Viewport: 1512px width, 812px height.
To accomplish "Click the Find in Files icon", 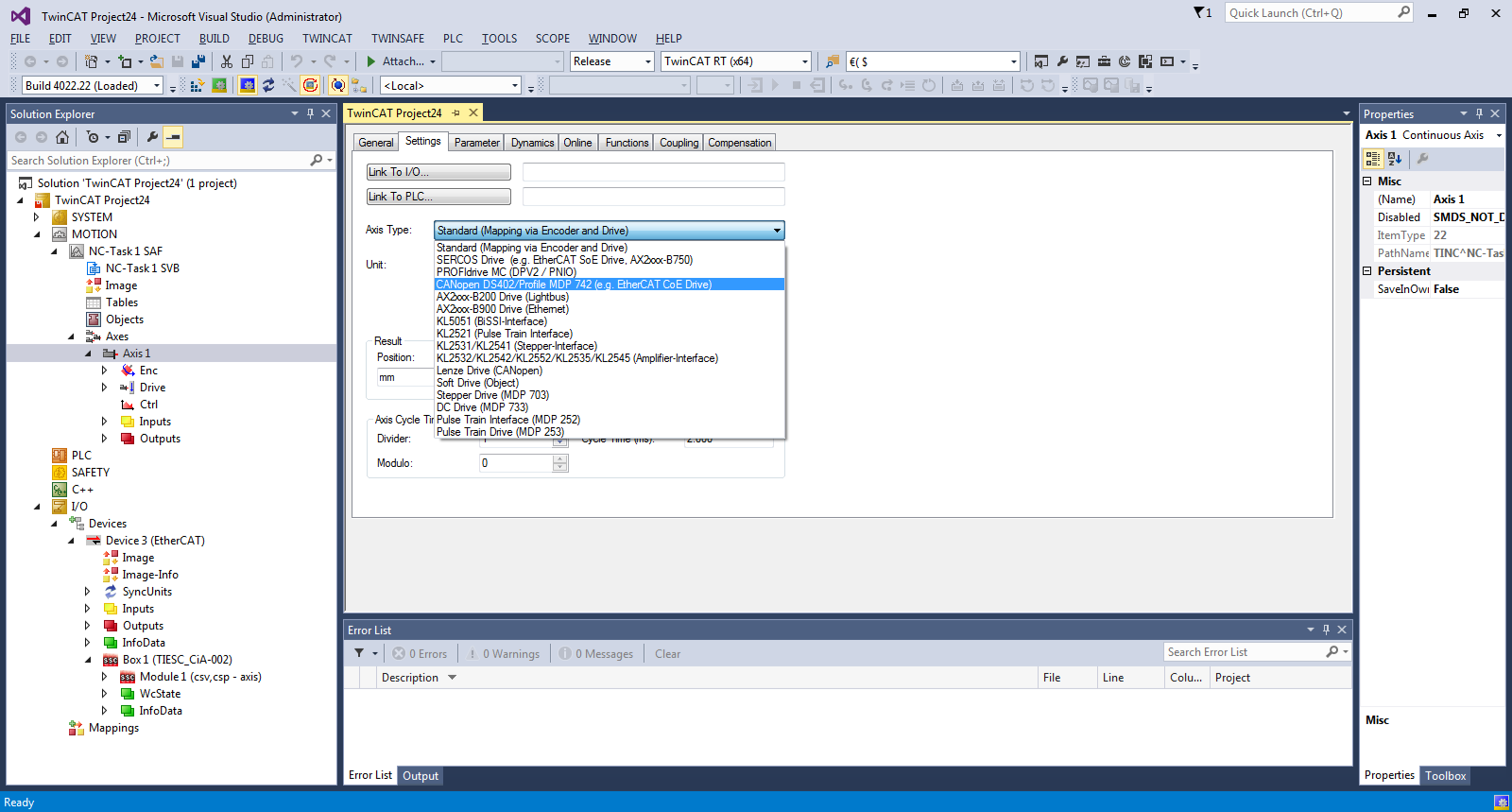I will 833,61.
